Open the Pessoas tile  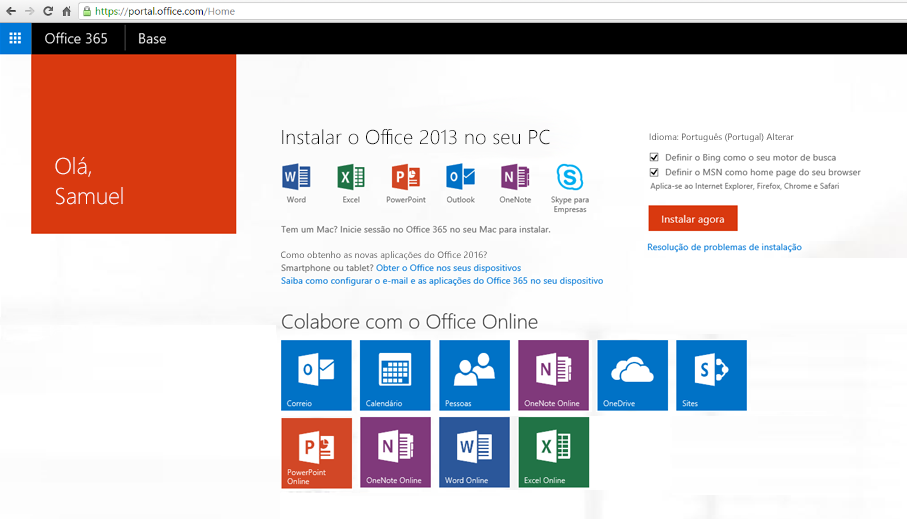point(474,375)
